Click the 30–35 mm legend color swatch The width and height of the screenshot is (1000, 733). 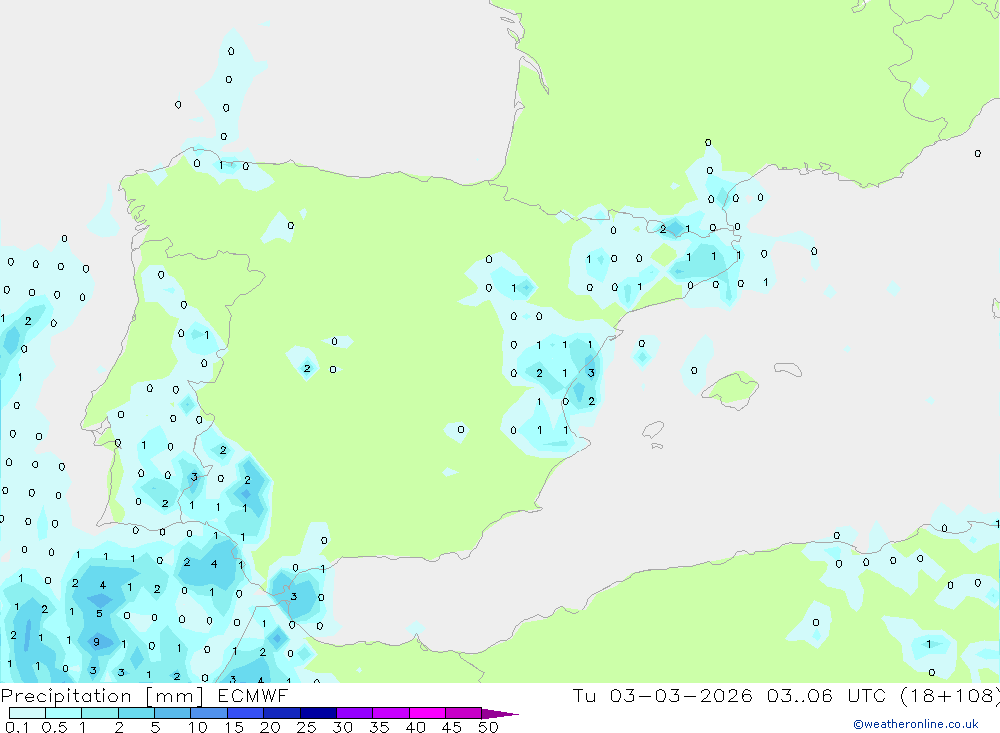(x=354, y=713)
